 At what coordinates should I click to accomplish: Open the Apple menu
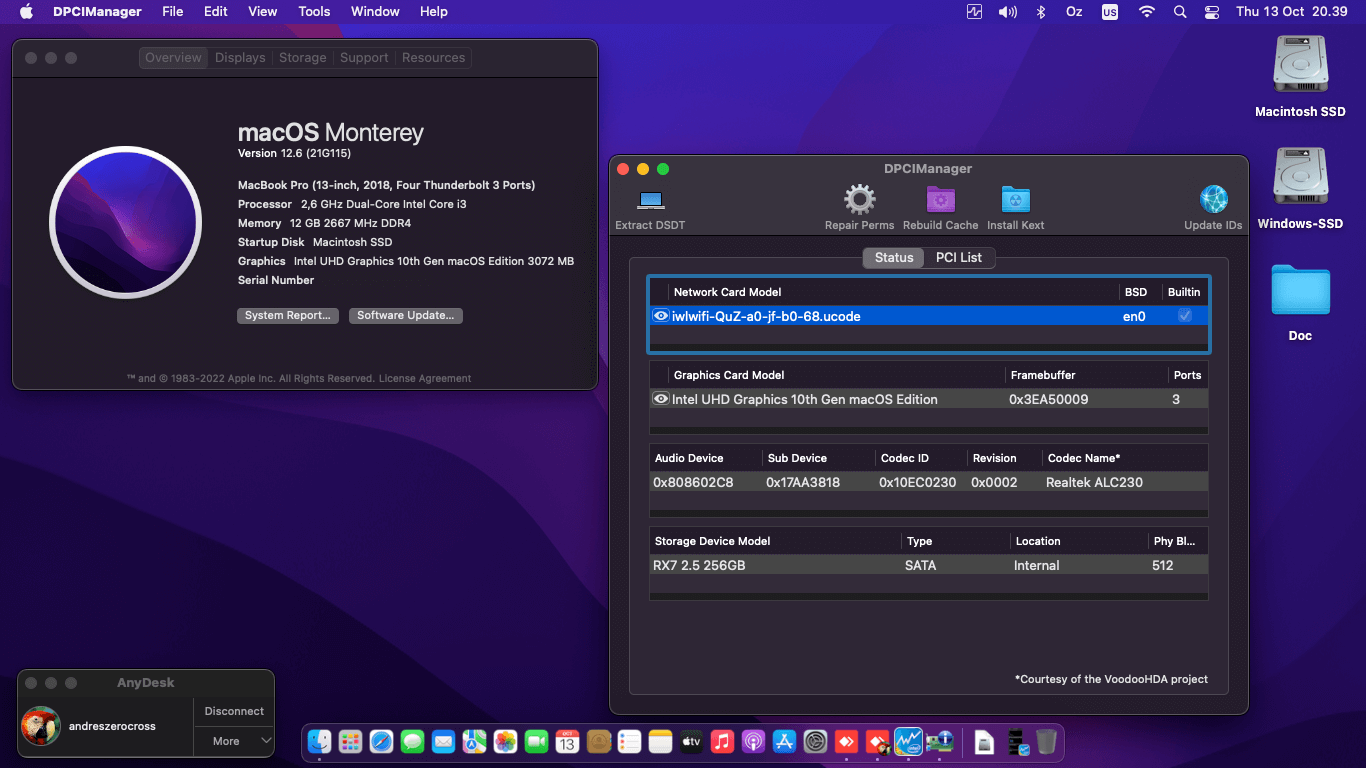tap(26, 12)
